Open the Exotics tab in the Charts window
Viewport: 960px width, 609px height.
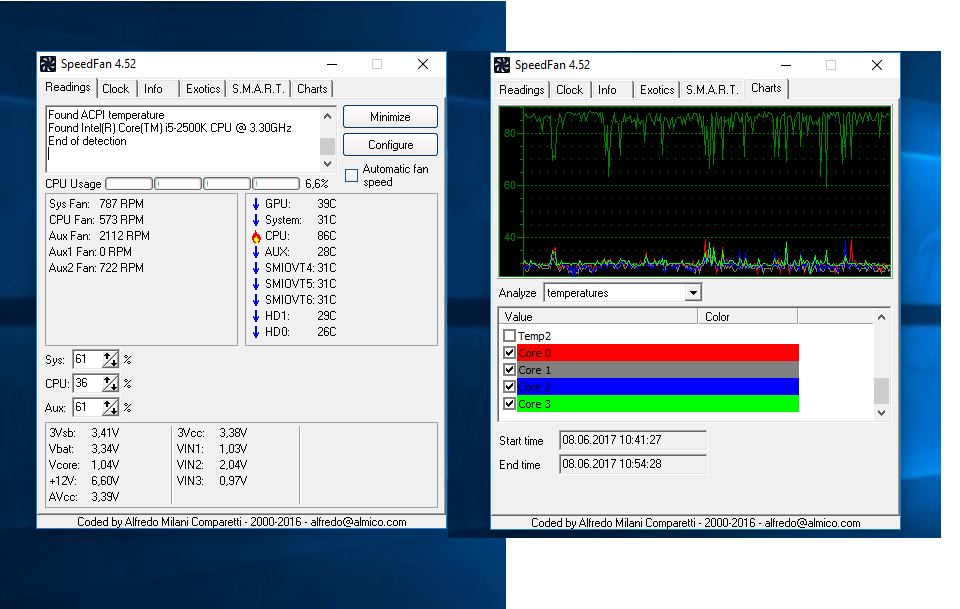pyautogui.click(x=657, y=90)
